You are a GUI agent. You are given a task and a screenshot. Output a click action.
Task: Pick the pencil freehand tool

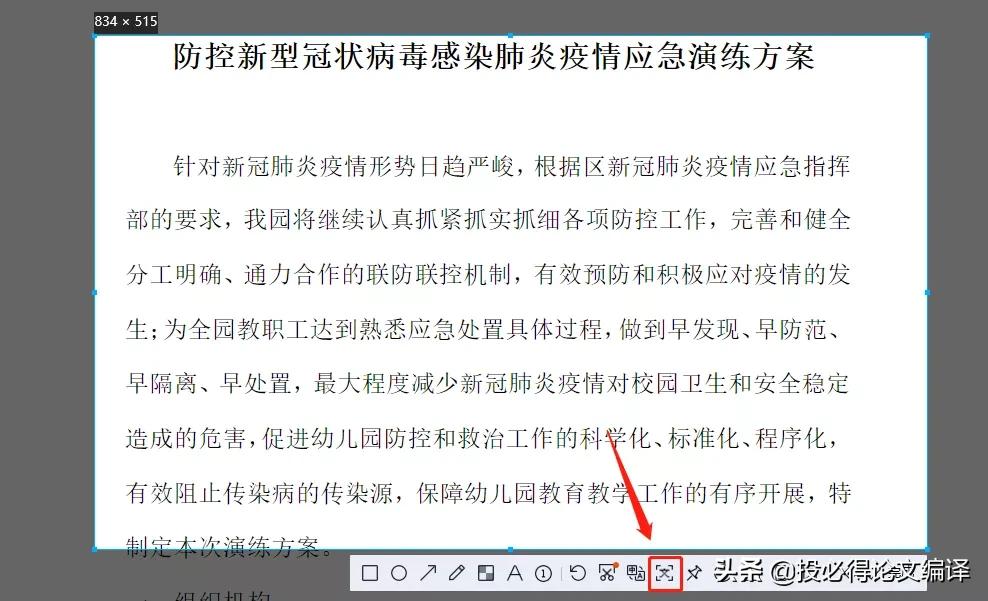(x=456, y=575)
